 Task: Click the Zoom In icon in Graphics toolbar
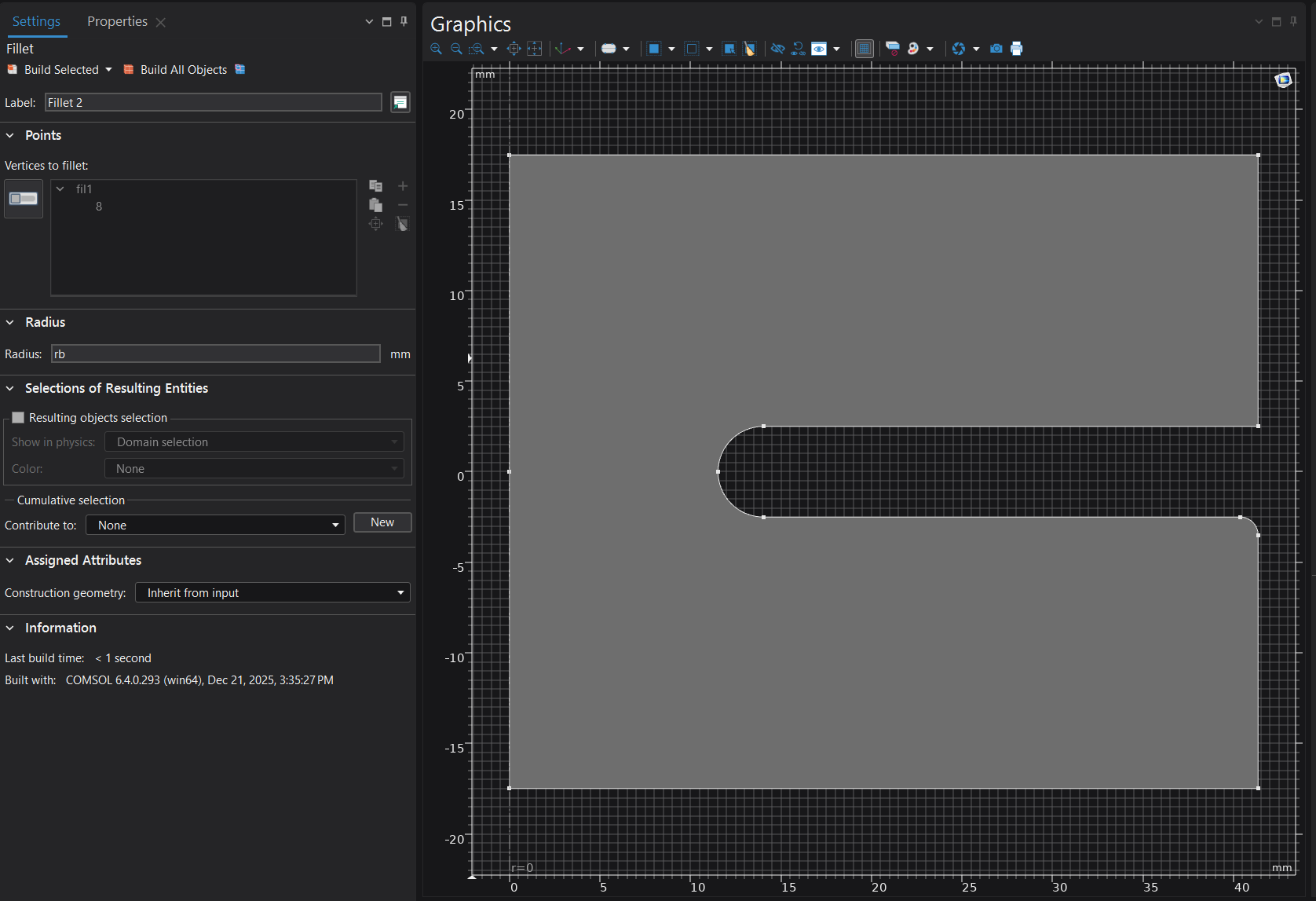tap(436, 49)
